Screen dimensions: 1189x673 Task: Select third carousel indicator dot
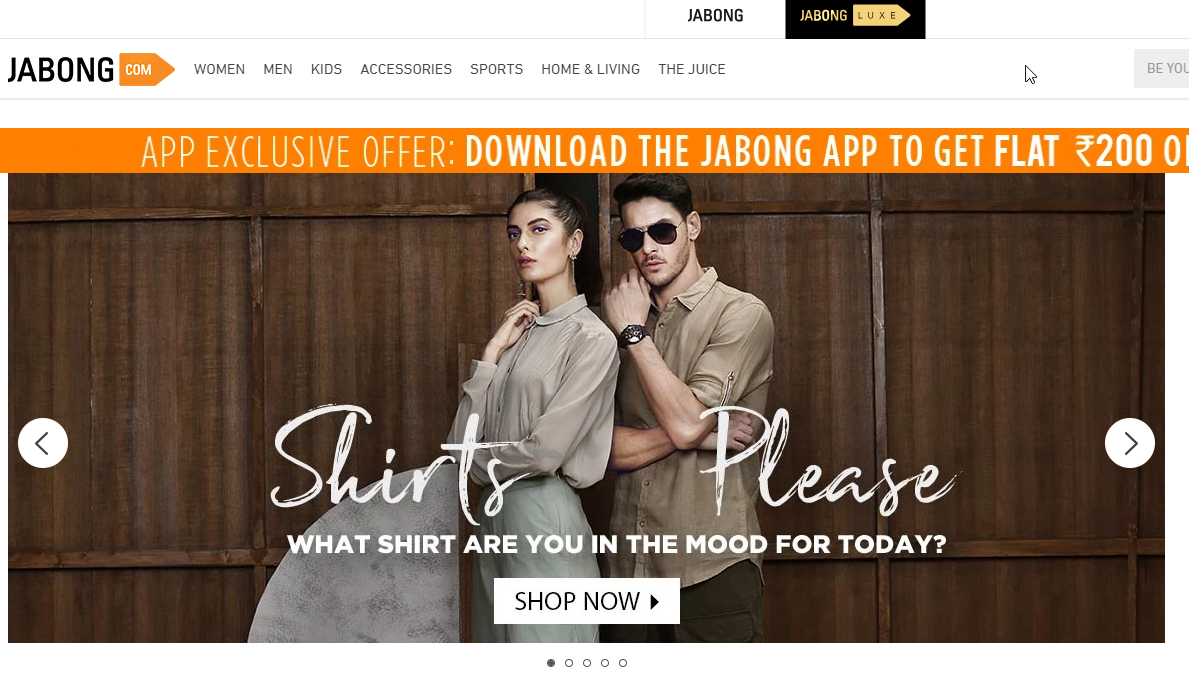587,663
